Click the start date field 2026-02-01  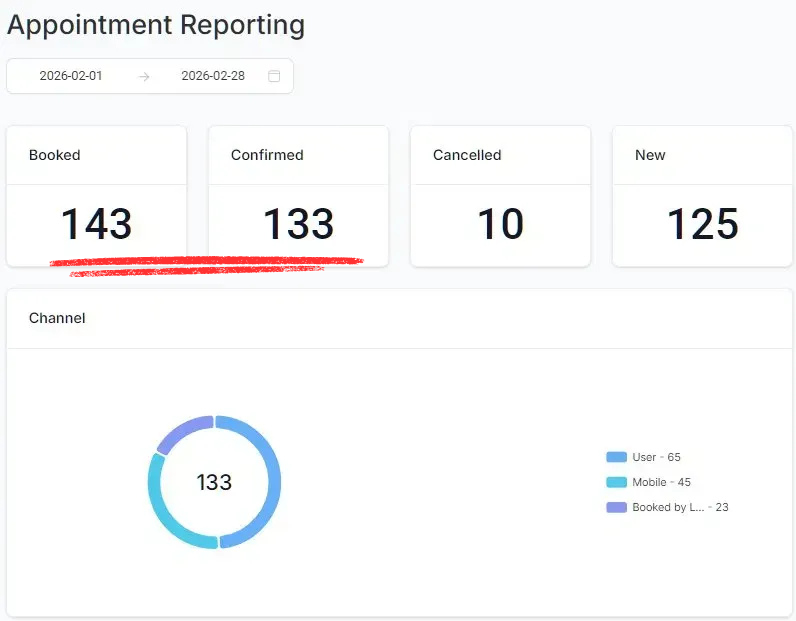click(x=71, y=76)
